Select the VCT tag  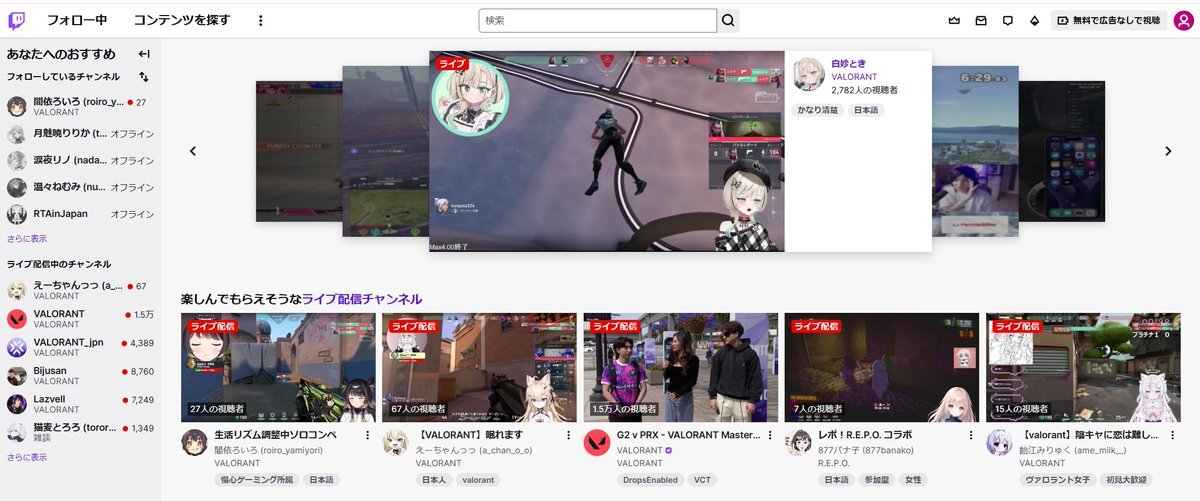(704, 480)
